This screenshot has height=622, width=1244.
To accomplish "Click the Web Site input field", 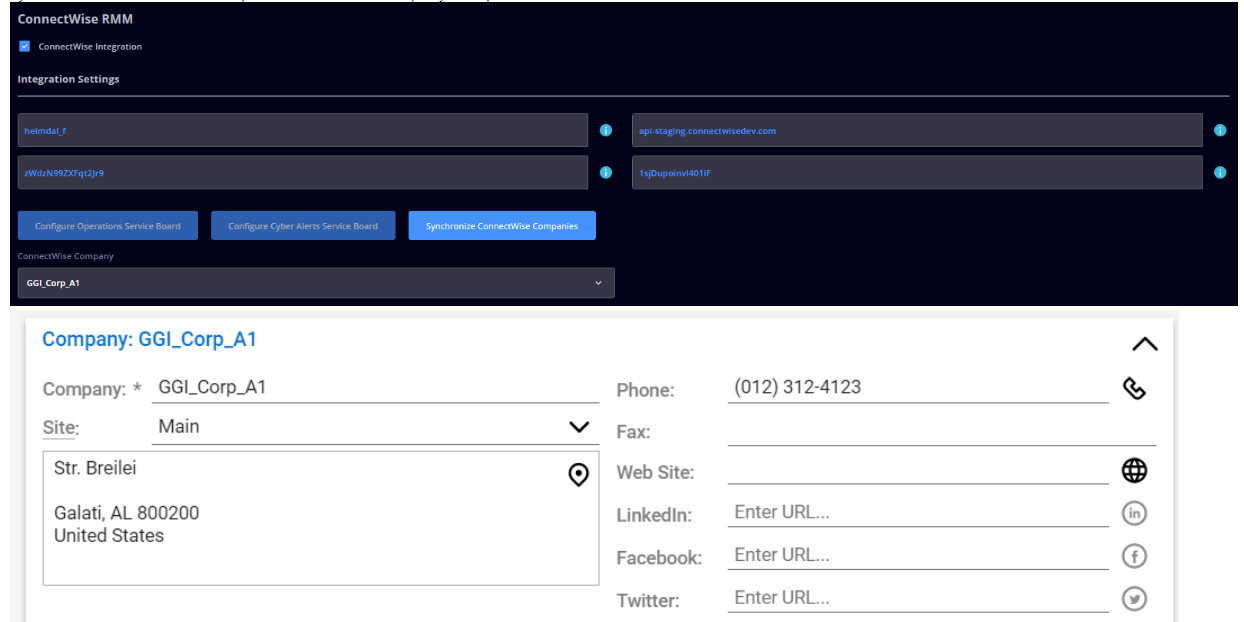I will pos(918,471).
